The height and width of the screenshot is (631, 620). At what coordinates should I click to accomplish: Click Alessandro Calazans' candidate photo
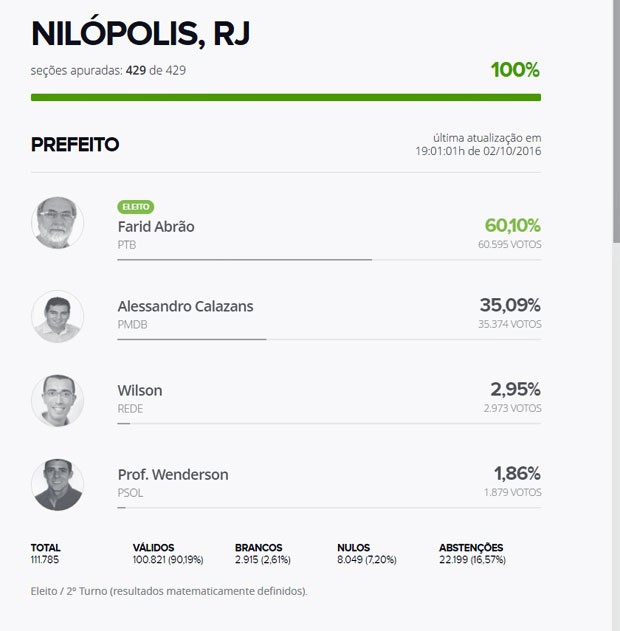pos(58,316)
